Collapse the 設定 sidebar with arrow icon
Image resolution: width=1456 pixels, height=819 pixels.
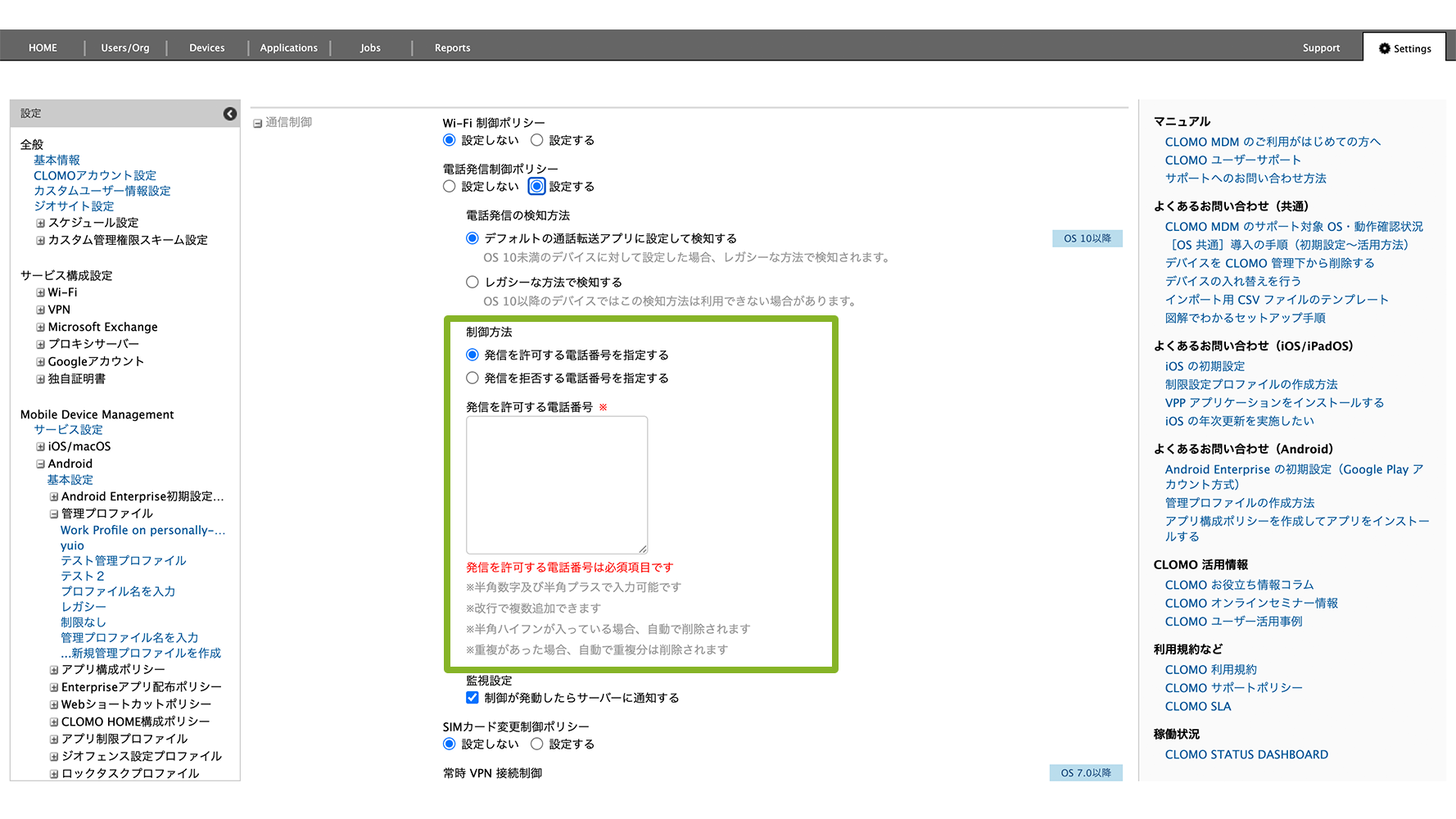pyautogui.click(x=230, y=114)
